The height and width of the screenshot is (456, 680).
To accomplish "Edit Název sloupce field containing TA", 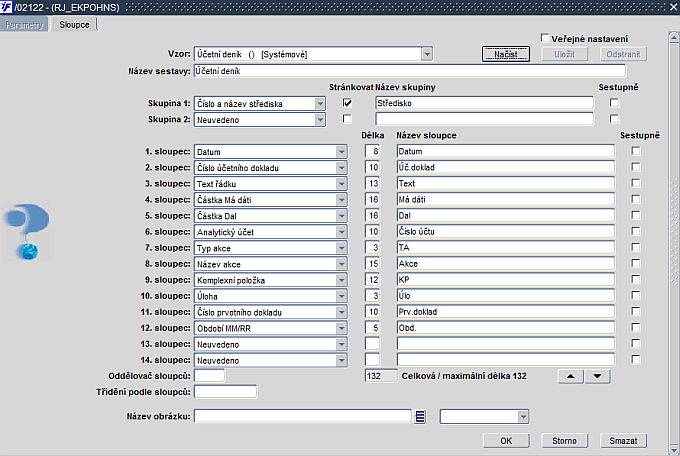I will [x=506, y=247].
